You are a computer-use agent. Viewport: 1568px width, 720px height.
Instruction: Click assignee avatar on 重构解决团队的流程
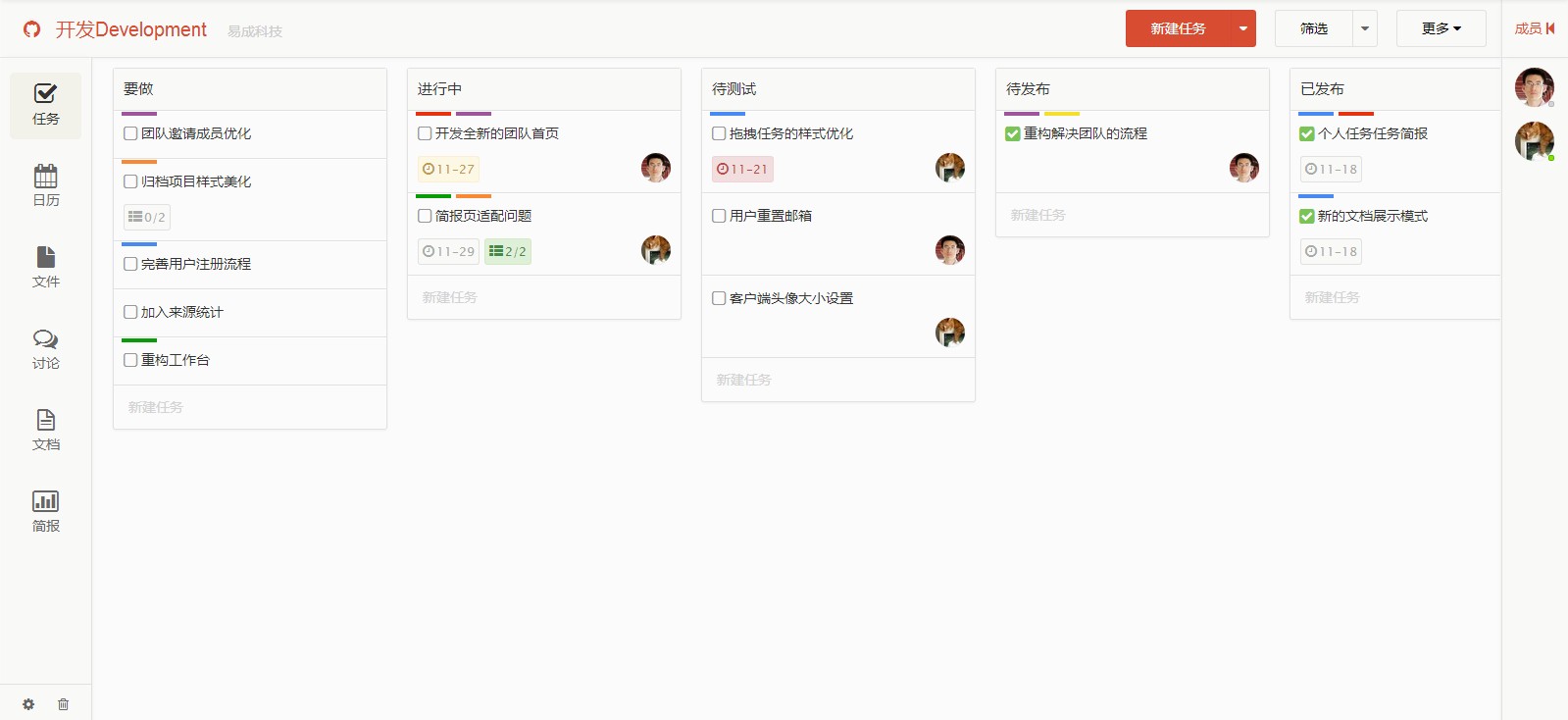pyautogui.click(x=1244, y=168)
